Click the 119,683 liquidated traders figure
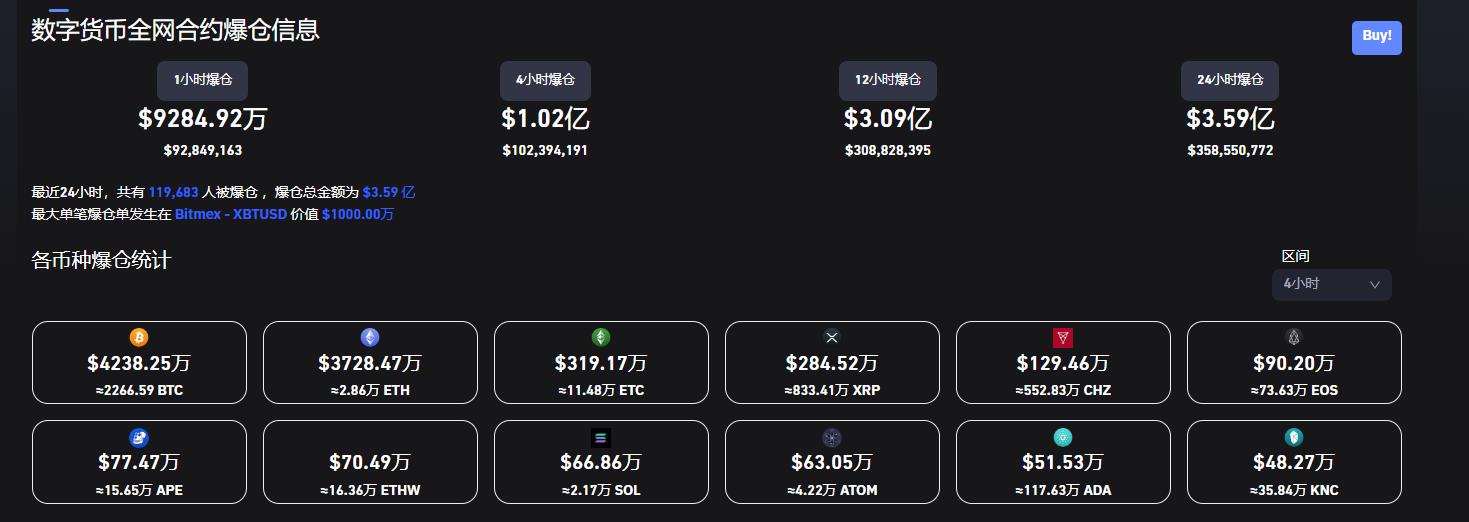This screenshot has width=1469, height=522. coord(173,192)
